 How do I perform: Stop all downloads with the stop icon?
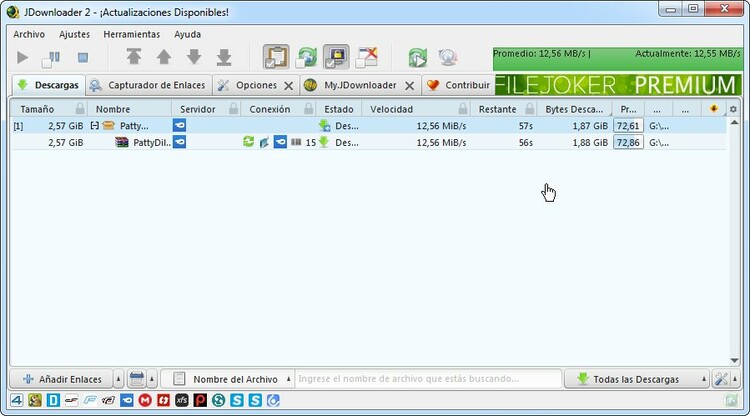[83, 58]
